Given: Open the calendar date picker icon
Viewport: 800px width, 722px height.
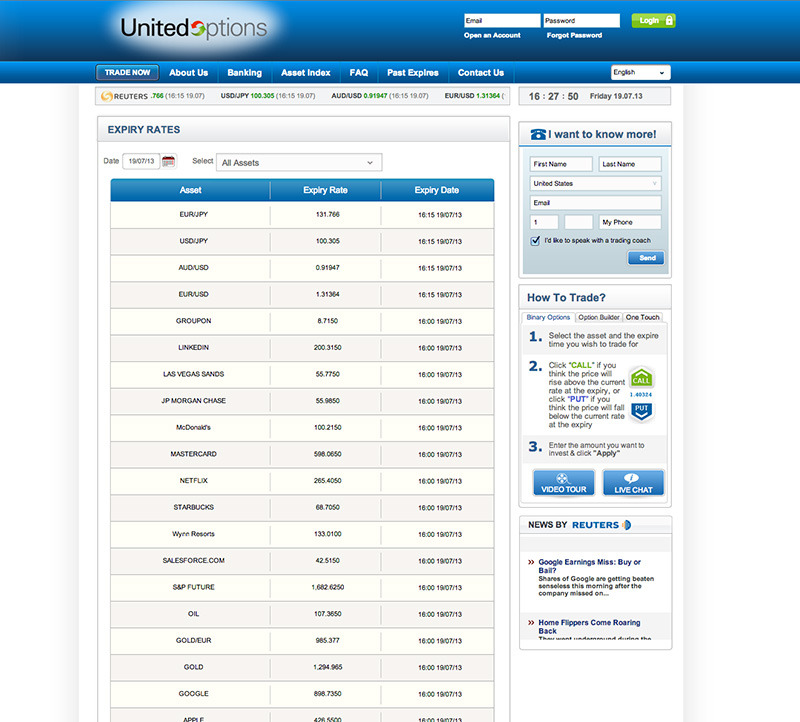Looking at the screenshot, I should click(168, 161).
